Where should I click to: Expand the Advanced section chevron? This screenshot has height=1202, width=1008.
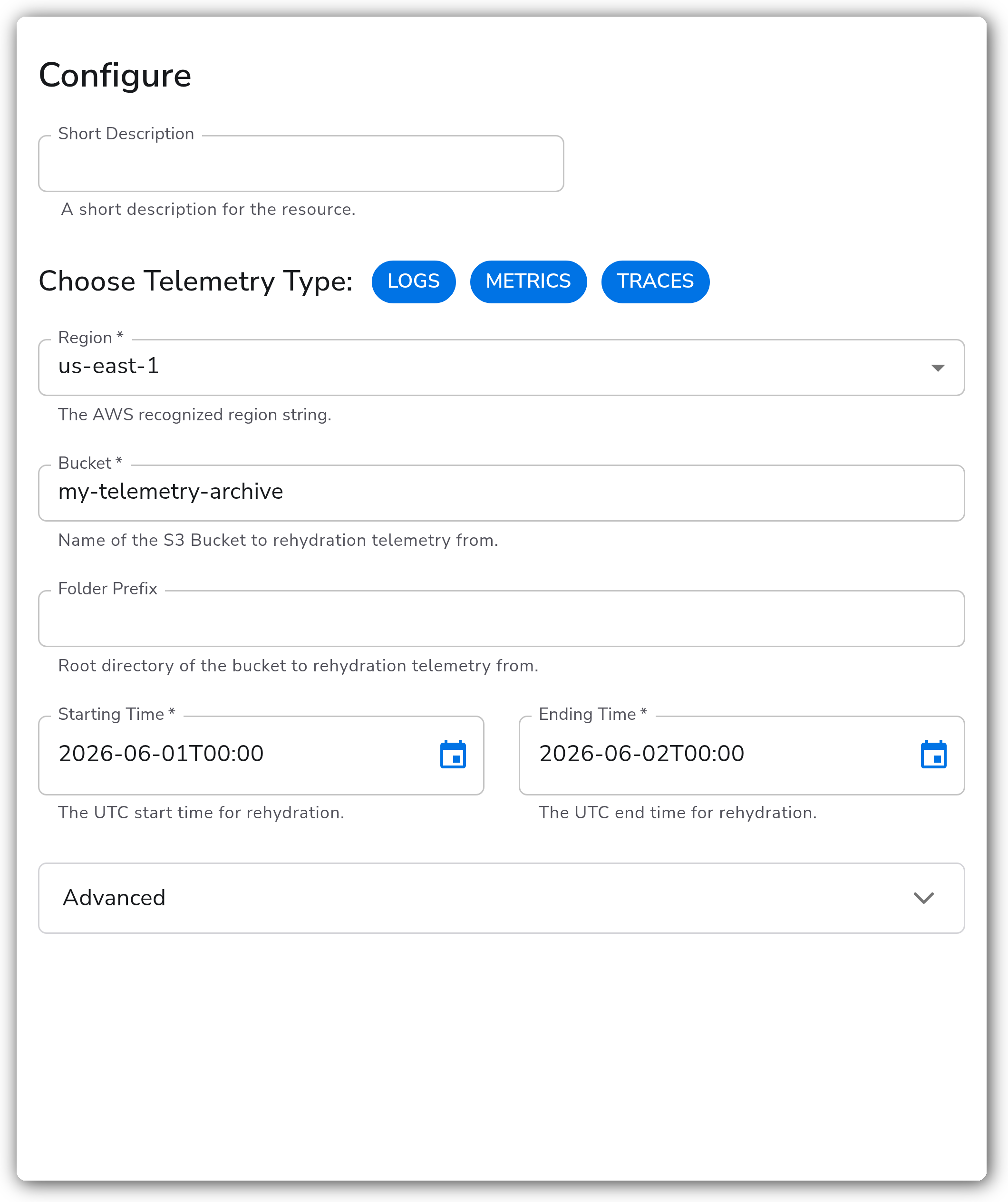pyautogui.click(x=923, y=898)
